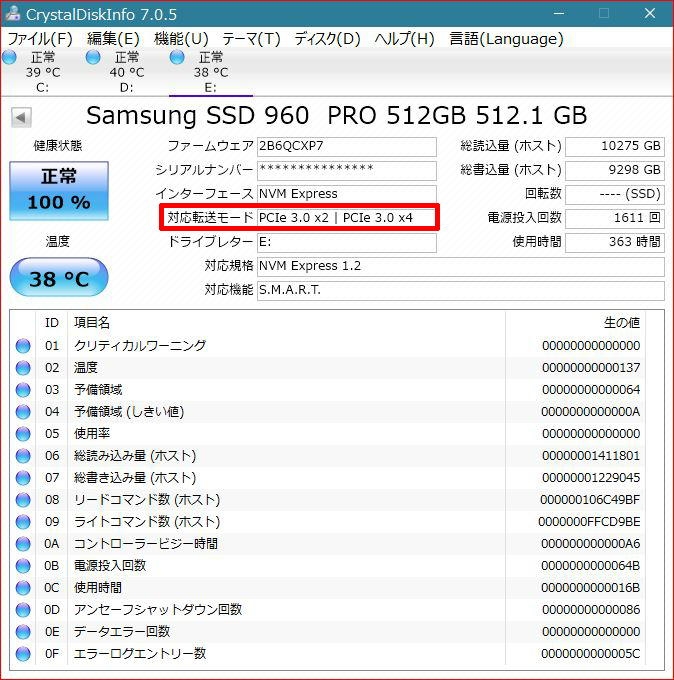674x680 pixels.
Task: Select raw value 00000000000A6
Action: coord(591,544)
